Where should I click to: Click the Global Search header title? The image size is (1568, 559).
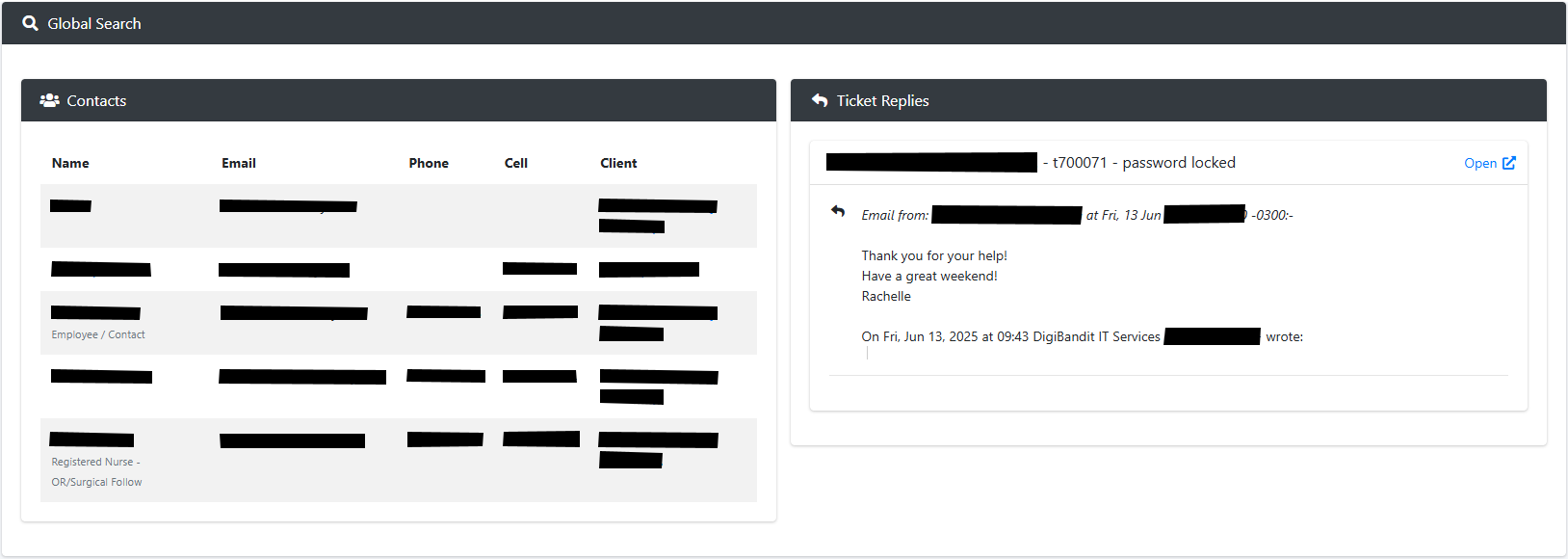[x=94, y=23]
